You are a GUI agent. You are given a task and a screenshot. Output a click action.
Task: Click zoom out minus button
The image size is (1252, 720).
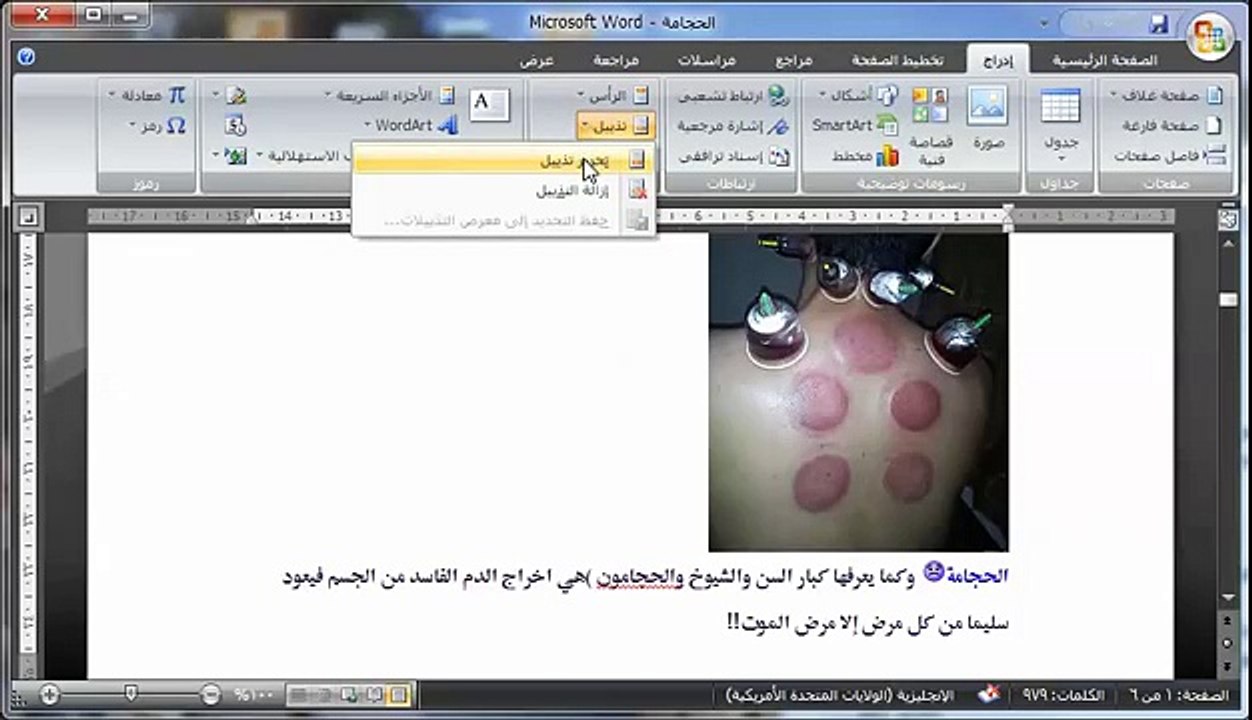click(x=210, y=693)
